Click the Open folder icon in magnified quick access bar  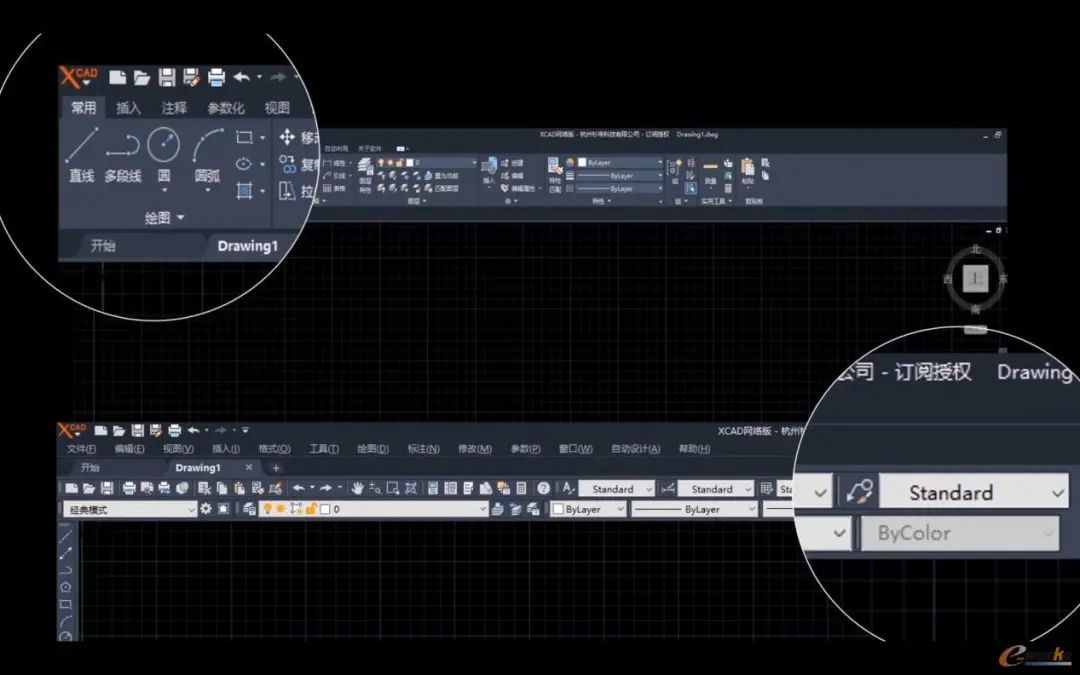pos(142,77)
